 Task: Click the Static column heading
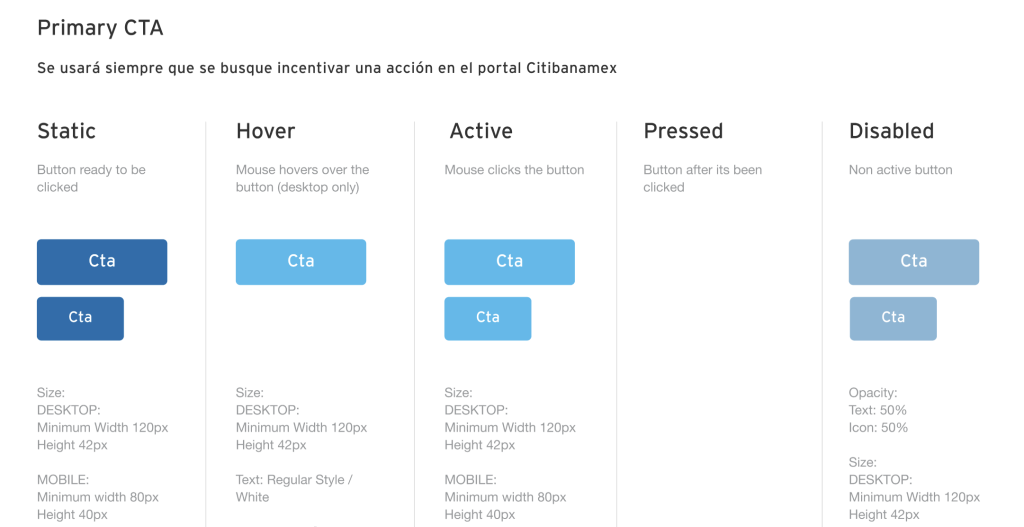click(67, 131)
